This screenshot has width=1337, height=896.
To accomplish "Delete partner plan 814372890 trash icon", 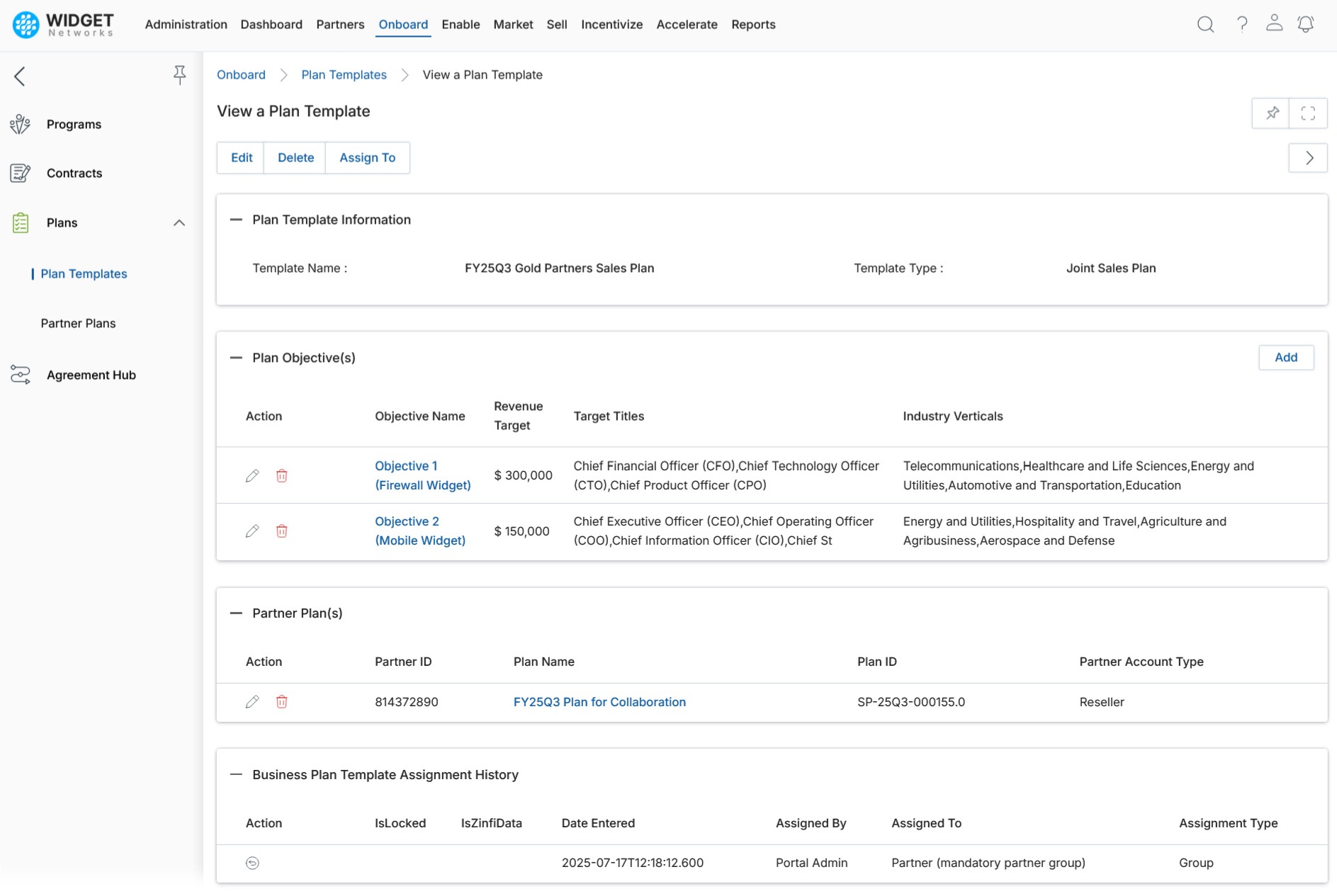I will 282,702.
